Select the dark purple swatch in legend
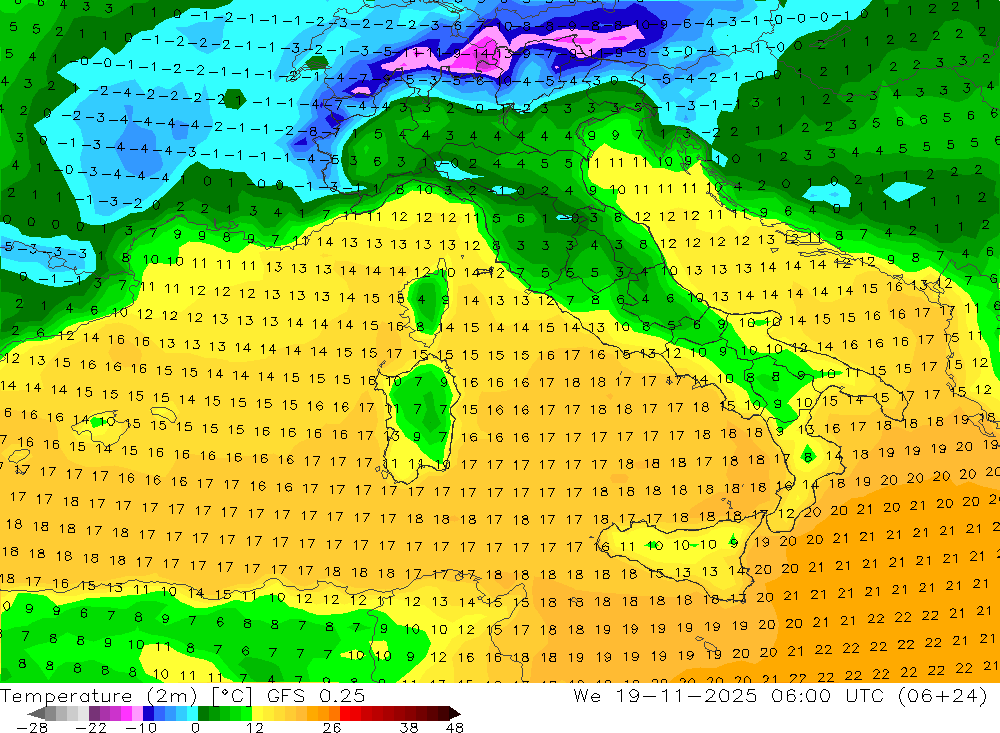The image size is (1000, 733). 94,713
